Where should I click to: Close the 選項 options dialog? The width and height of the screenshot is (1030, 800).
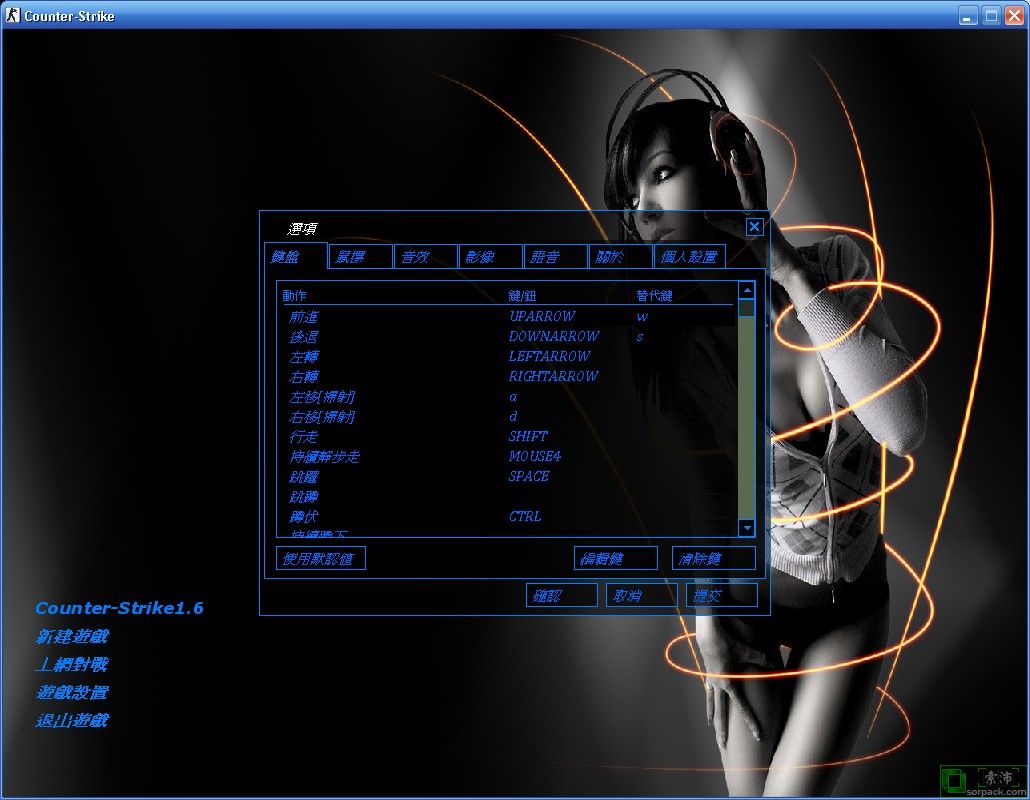[x=754, y=227]
